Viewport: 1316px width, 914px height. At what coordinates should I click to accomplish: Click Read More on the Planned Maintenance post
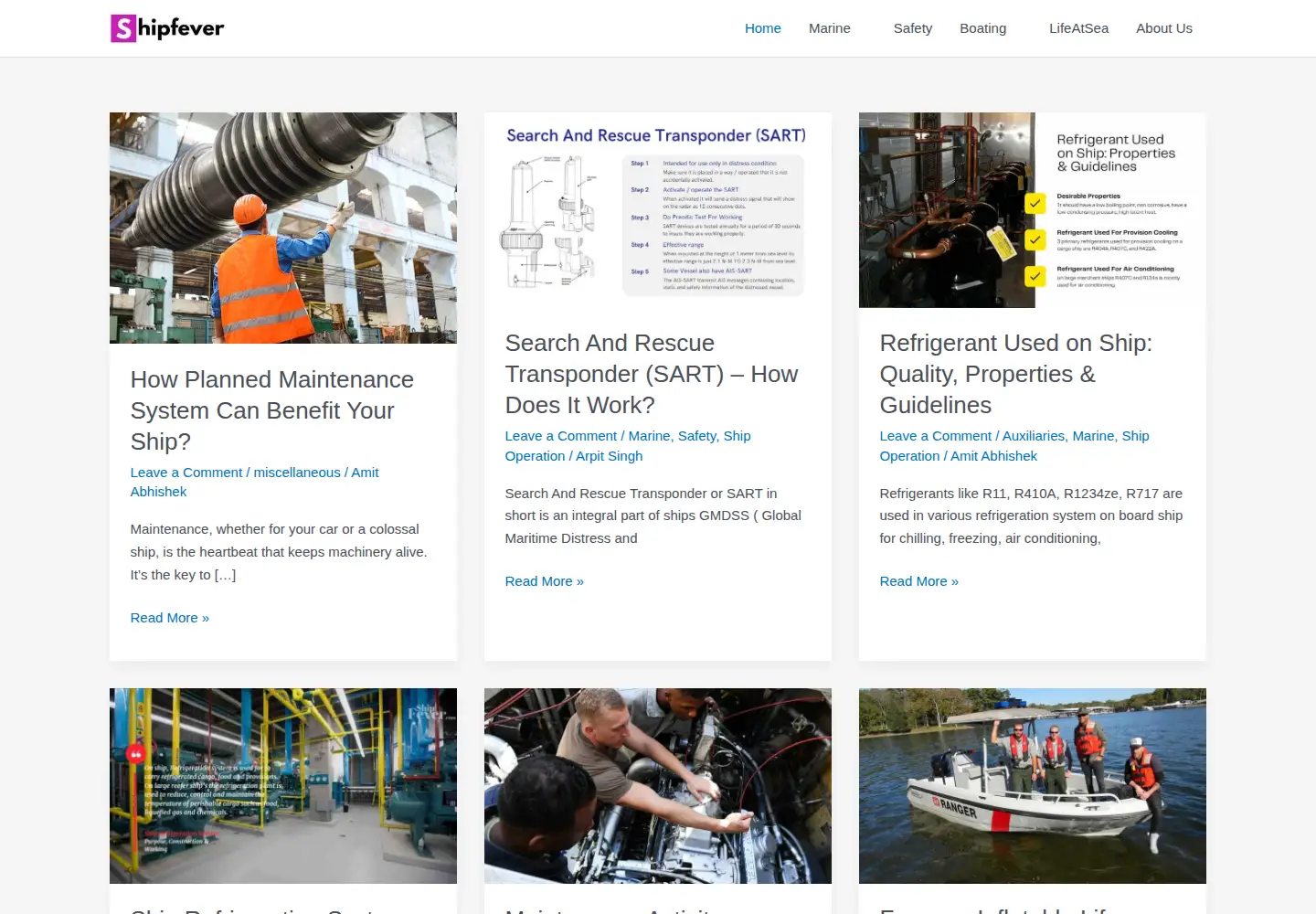point(170,618)
